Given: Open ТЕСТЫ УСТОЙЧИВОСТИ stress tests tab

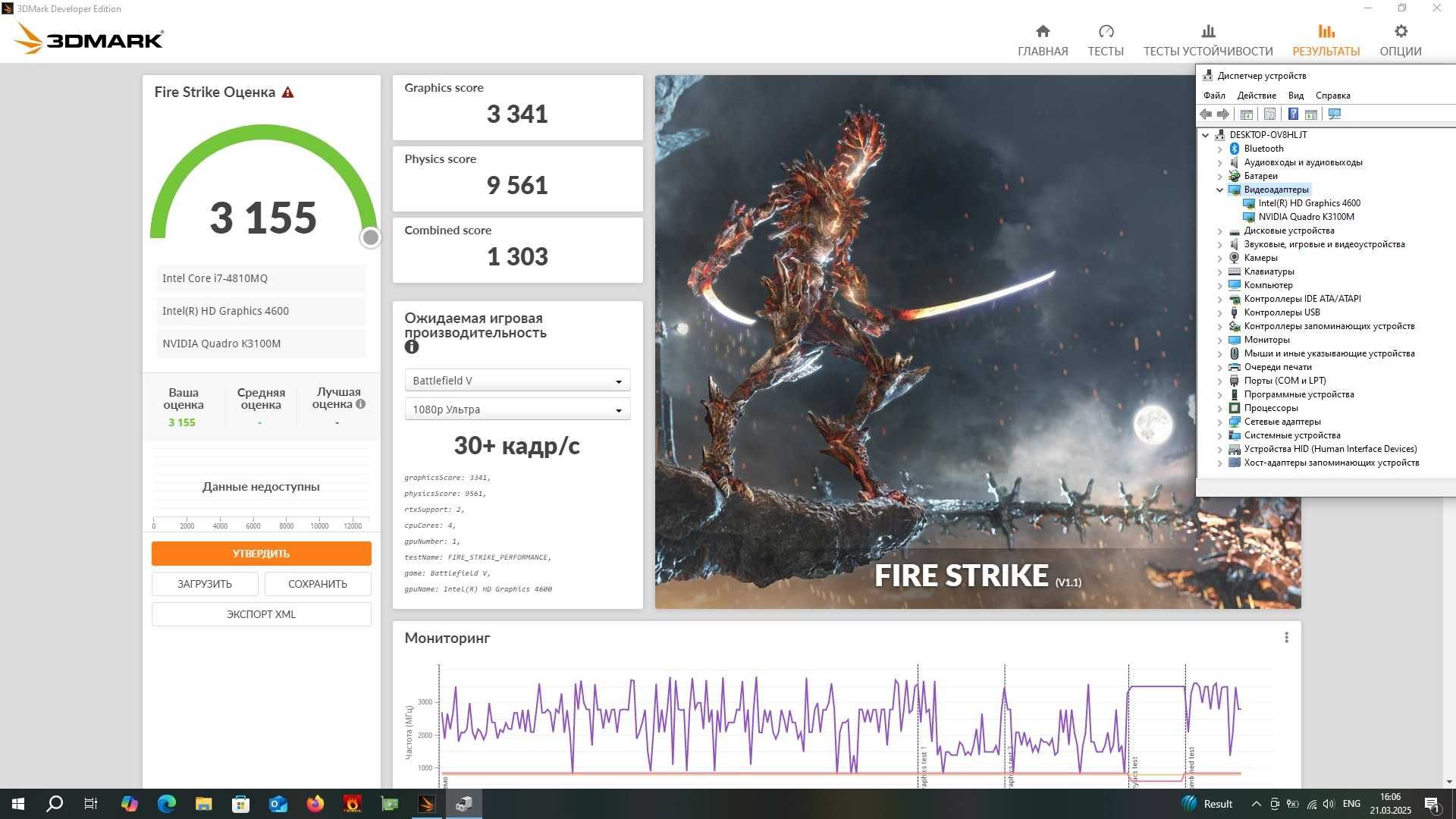Looking at the screenshot, I should [x=1208, y=39].
